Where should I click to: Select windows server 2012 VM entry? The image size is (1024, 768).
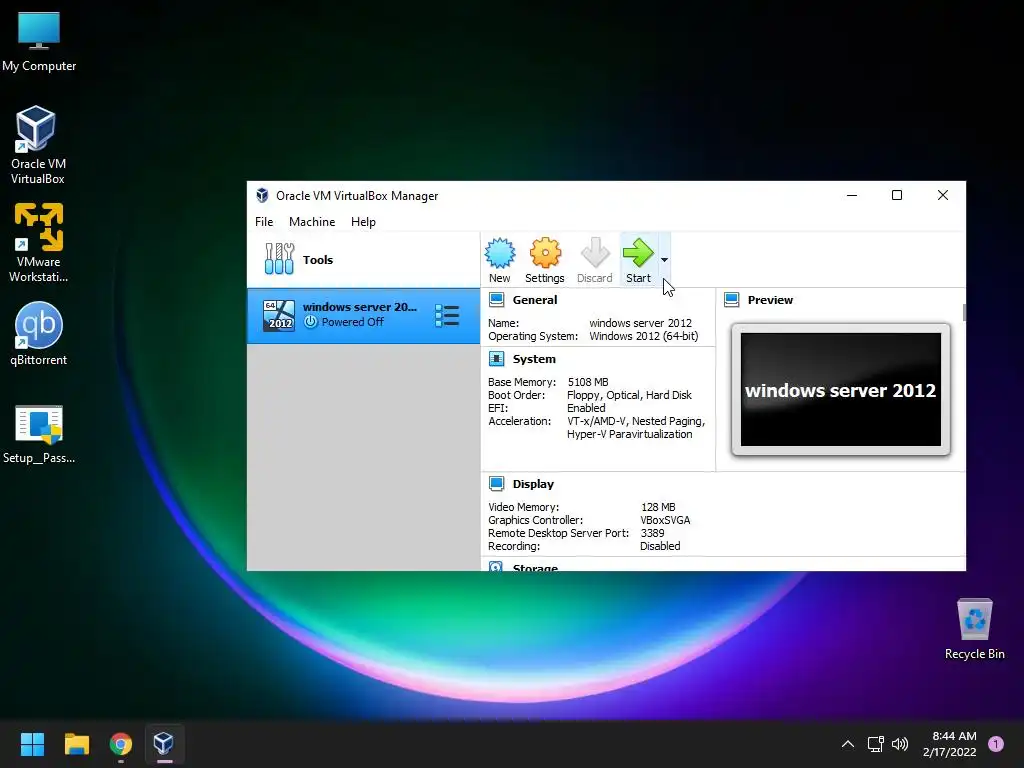click(x=363, y=315)
